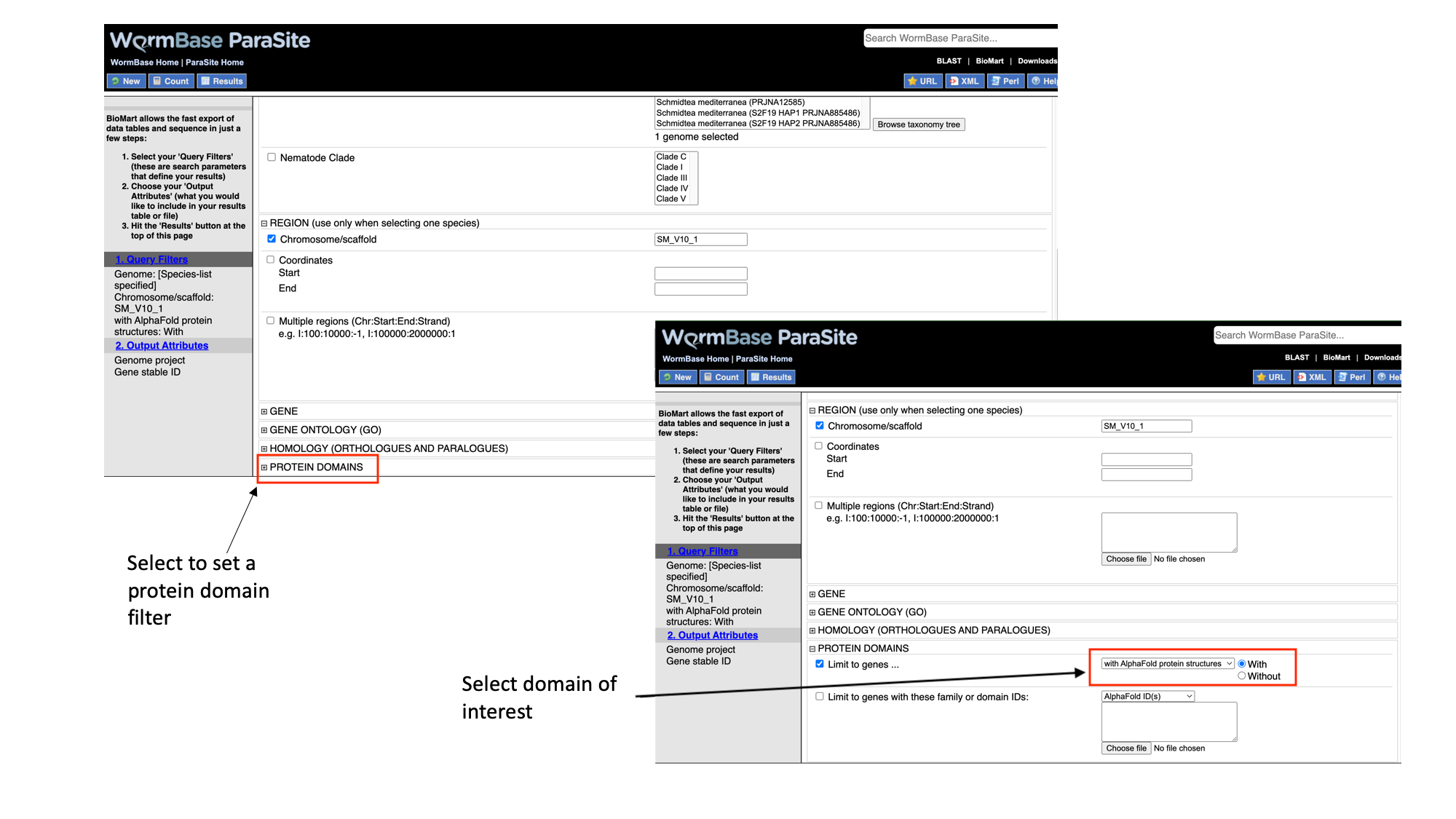Click Results button in upper-left BioMart toolbar
Screen dimensions: 1456x819
tap(221, 81)
